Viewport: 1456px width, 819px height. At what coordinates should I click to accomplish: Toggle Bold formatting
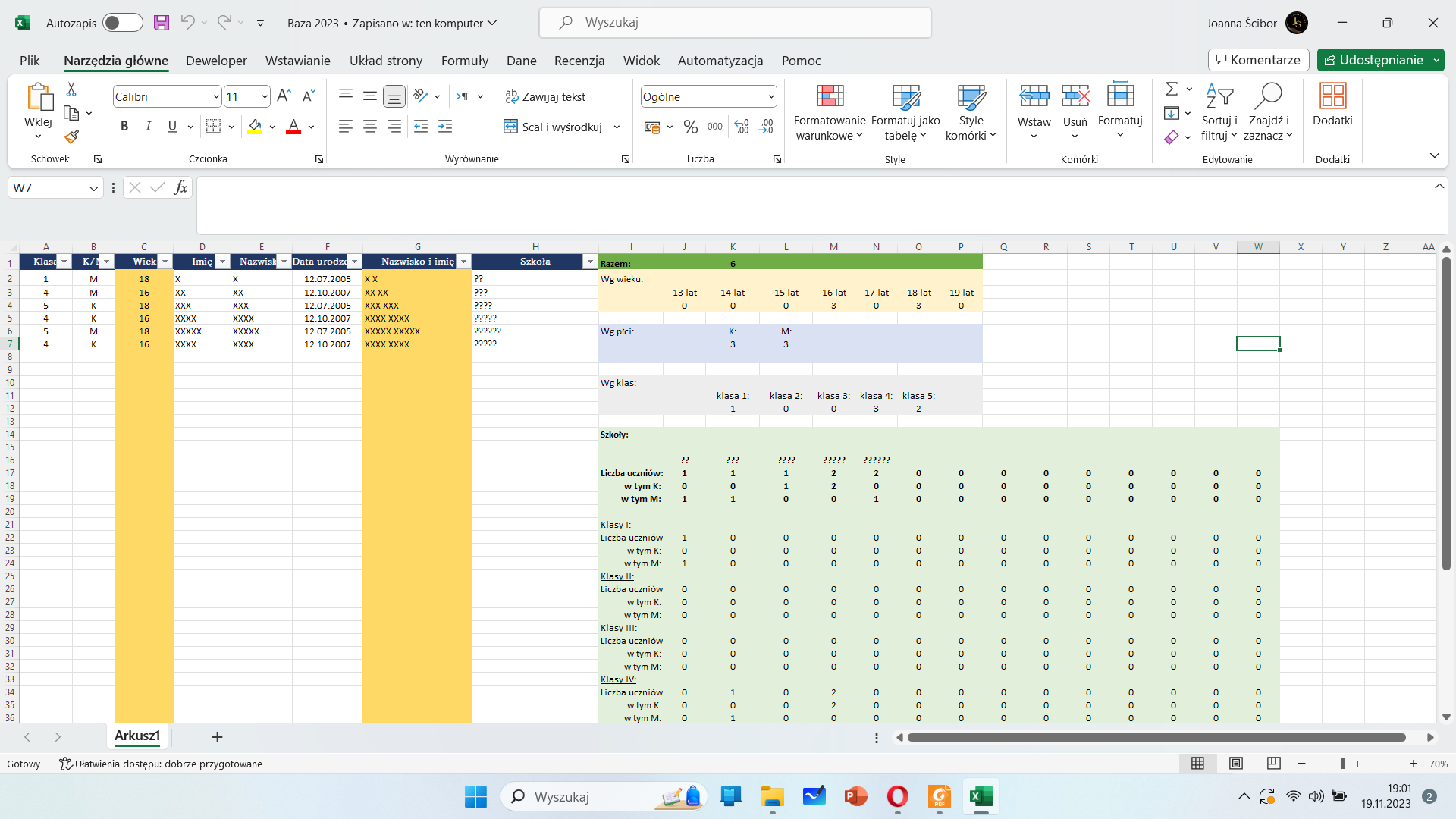[x=124, y=127]
